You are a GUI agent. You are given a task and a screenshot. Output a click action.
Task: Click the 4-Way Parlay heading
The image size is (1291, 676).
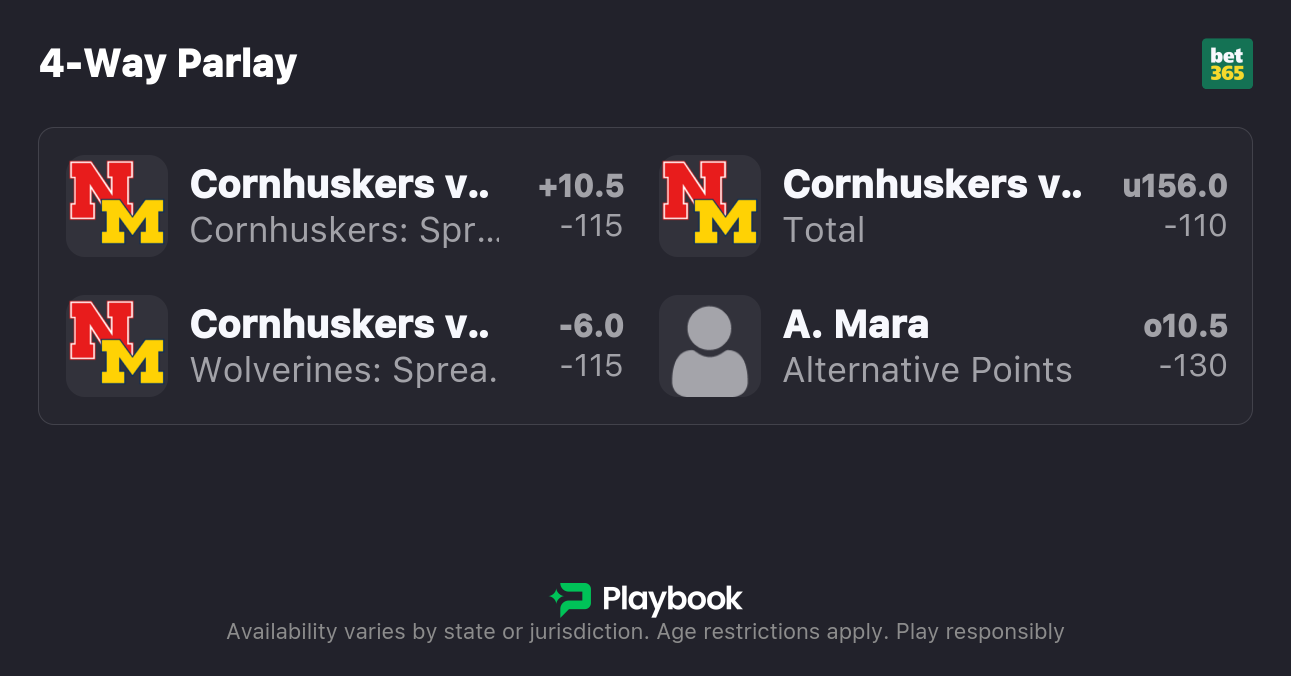tap(168, 64)
